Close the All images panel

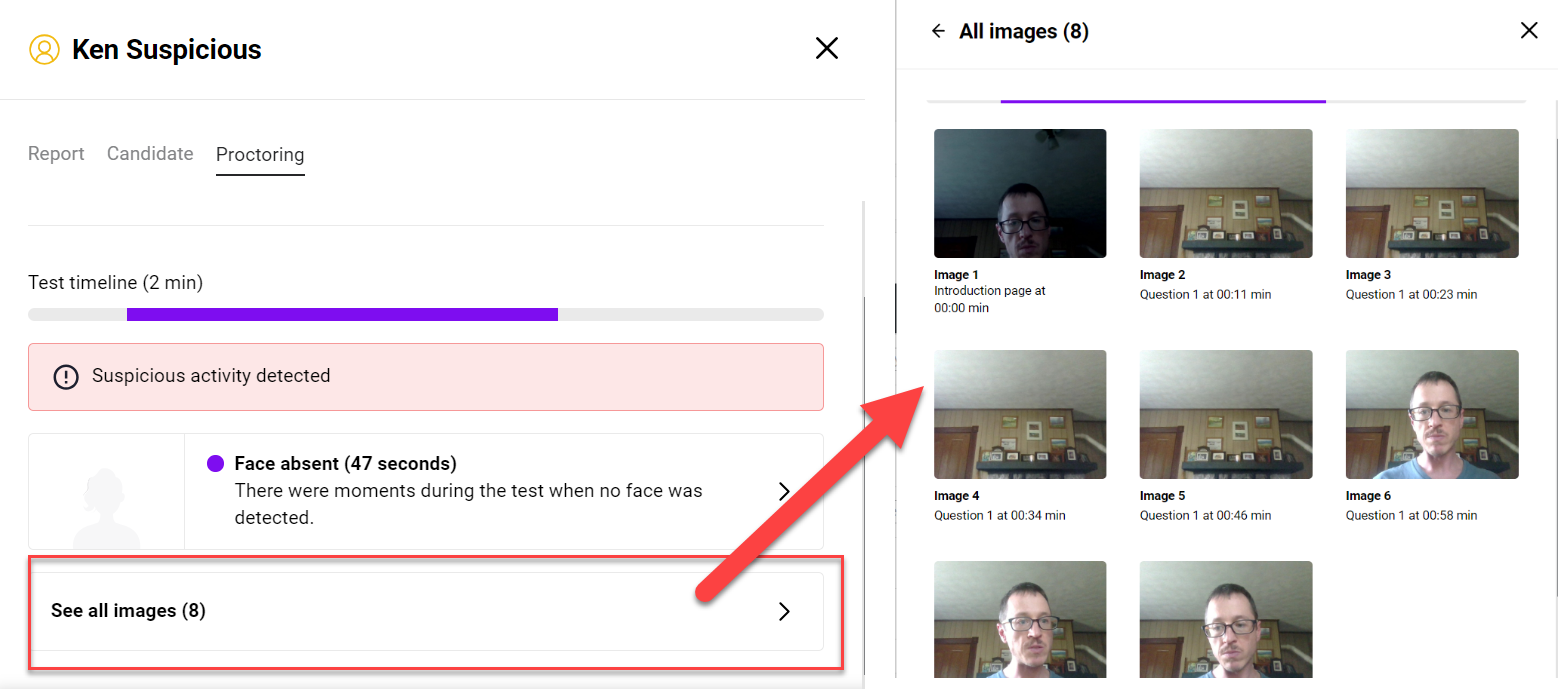[x=1528, y=31]
